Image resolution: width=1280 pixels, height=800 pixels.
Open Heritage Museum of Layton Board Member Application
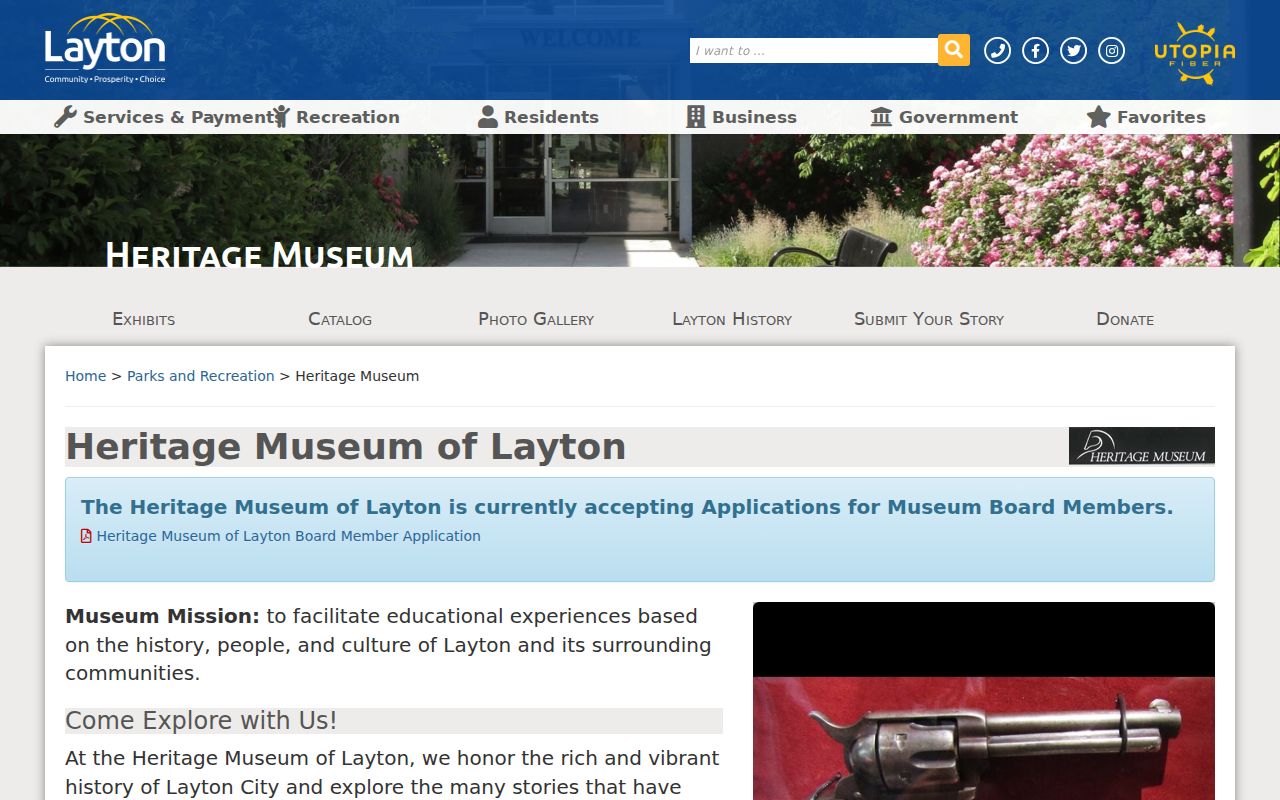pos(288,536)
